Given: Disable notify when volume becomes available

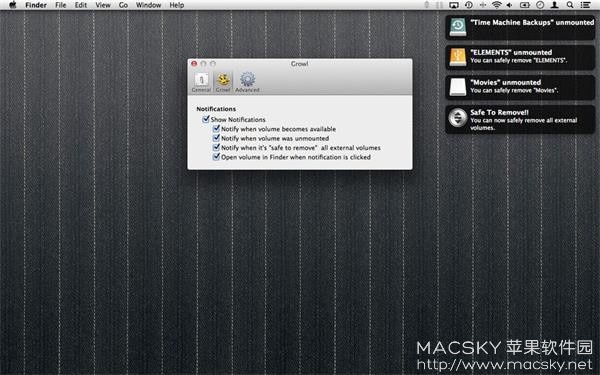Looking at the screenshot, I should [216, 129].
